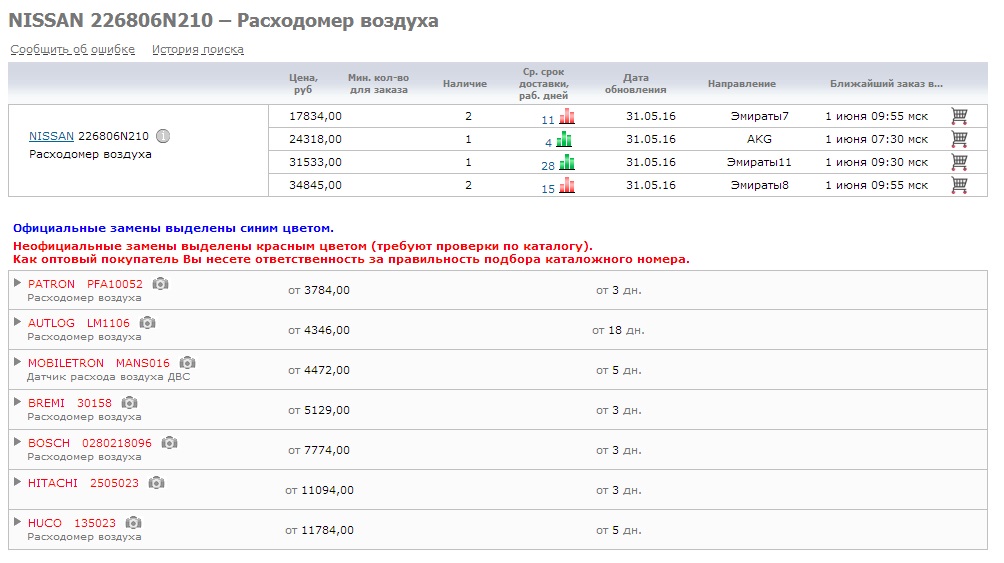The image size is (1004, 563).
Task: Click Ближайший заказ column header
Action: [886, 83]
